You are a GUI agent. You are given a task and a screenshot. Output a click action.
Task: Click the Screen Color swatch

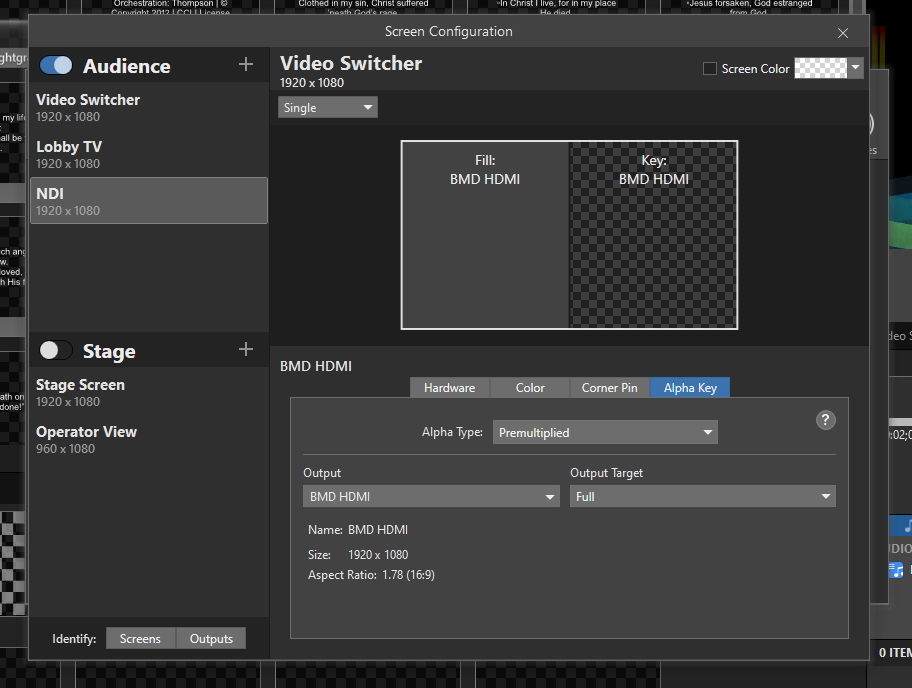click(821, 68)
